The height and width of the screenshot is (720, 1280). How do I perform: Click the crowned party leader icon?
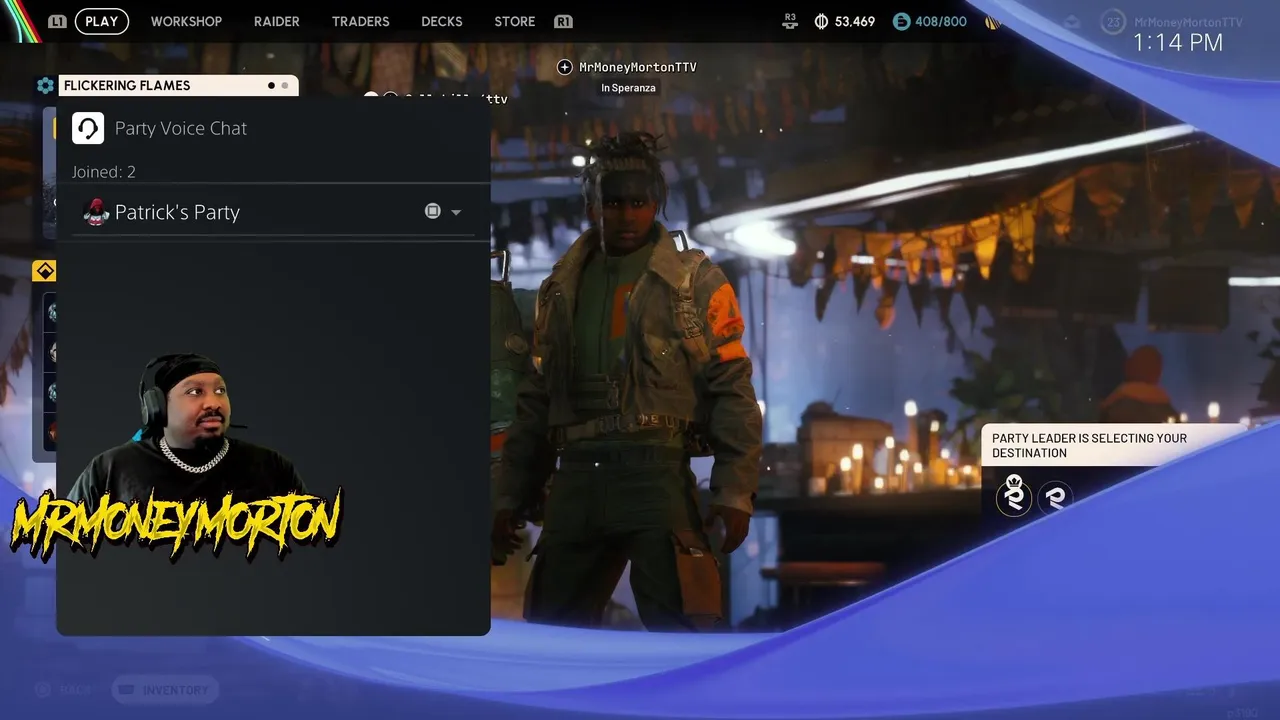pos(1014,496)
